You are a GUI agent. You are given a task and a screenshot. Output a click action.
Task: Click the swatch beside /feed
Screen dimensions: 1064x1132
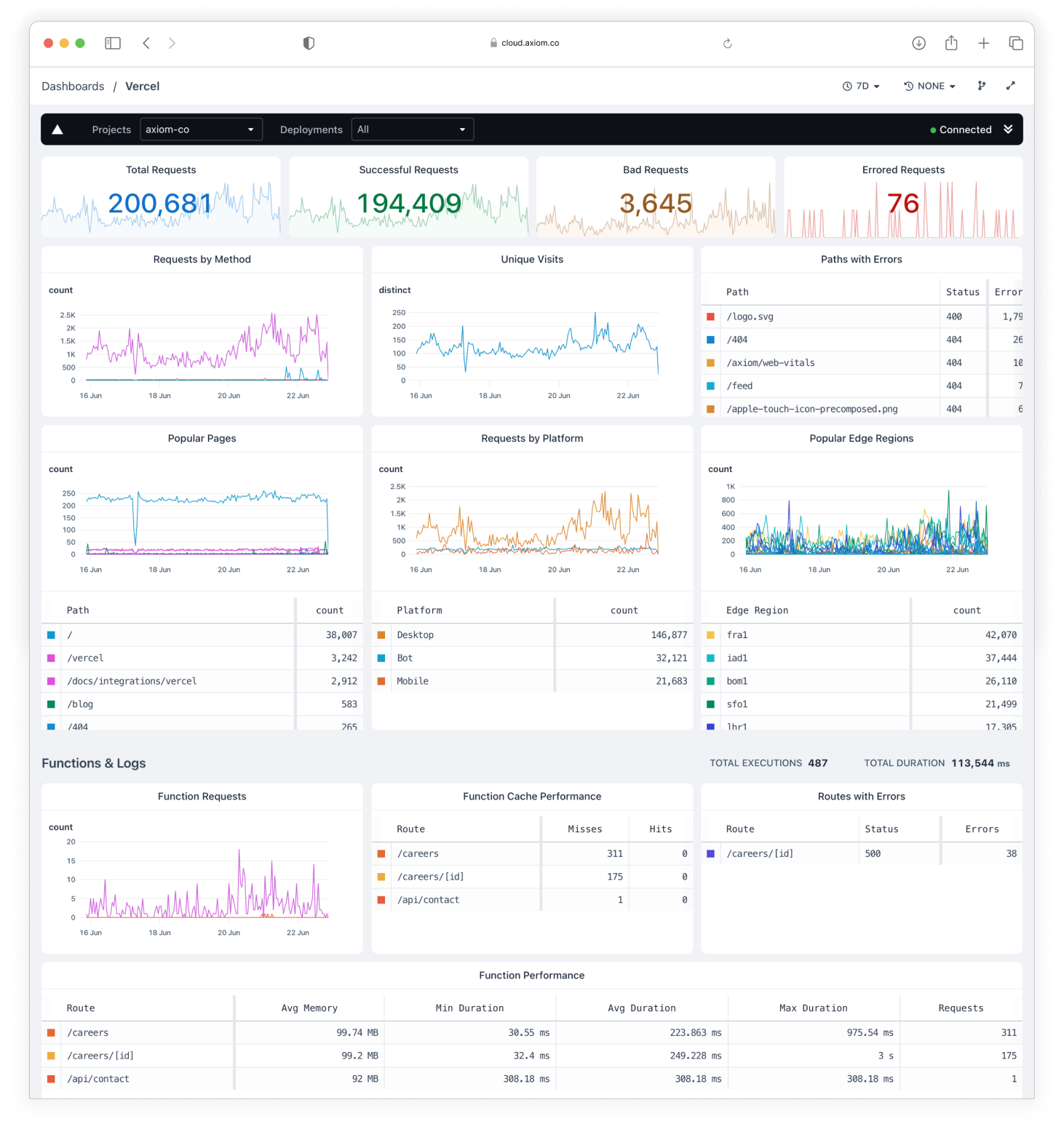tap(710, 386)
